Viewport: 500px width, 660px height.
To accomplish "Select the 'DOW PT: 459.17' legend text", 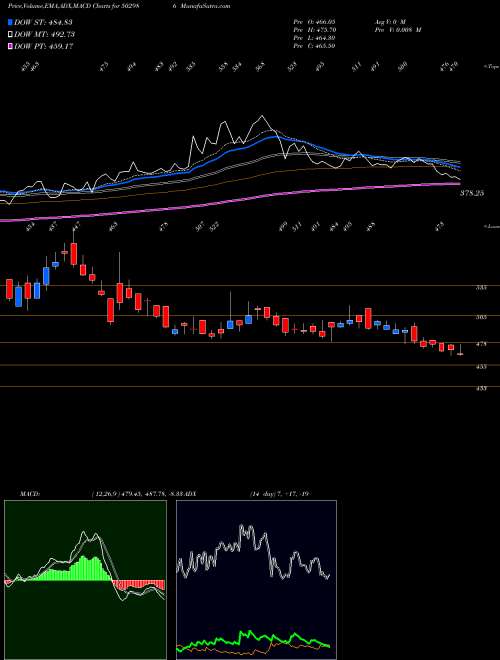I will (44, 46).
